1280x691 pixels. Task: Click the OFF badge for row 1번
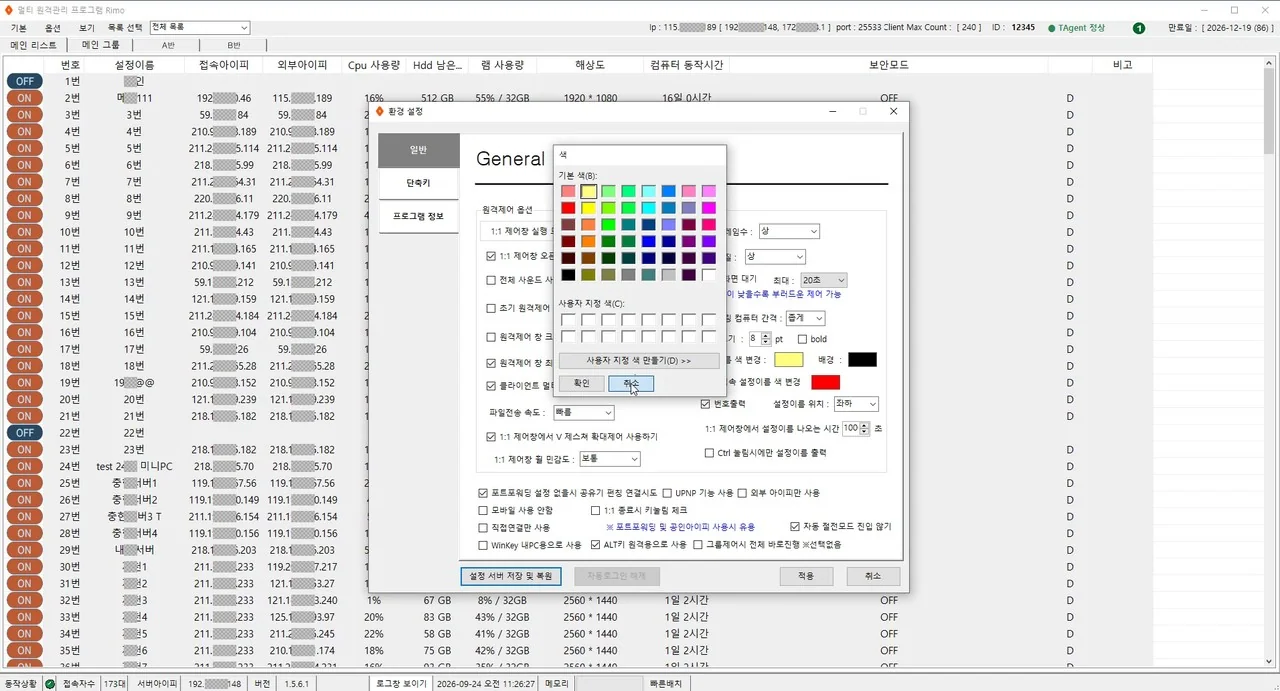(x=24, y=81)
